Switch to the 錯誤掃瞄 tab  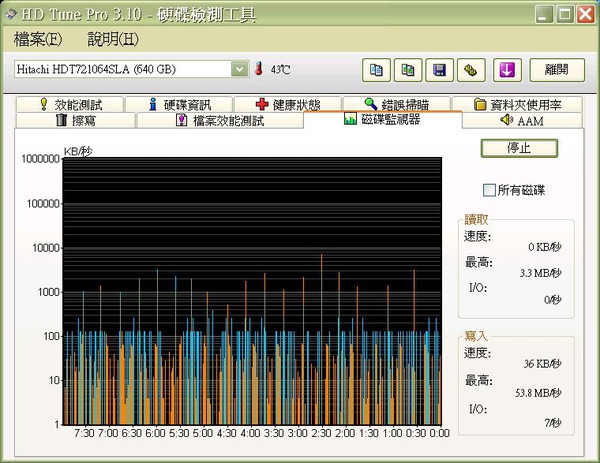[397, 104]
